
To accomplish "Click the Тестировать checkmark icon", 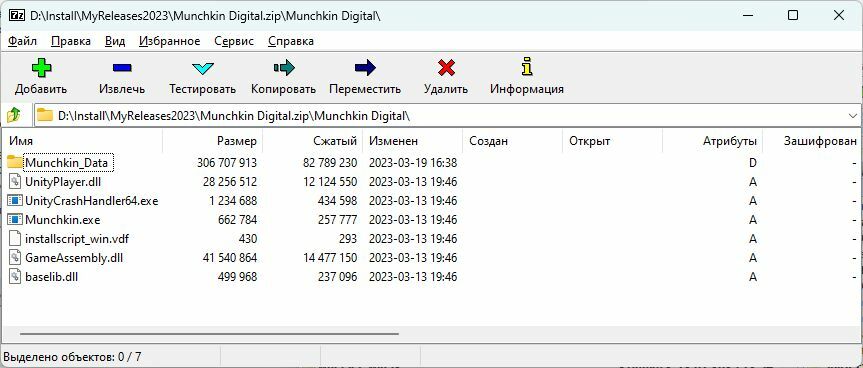I will (x=203, y=69).
